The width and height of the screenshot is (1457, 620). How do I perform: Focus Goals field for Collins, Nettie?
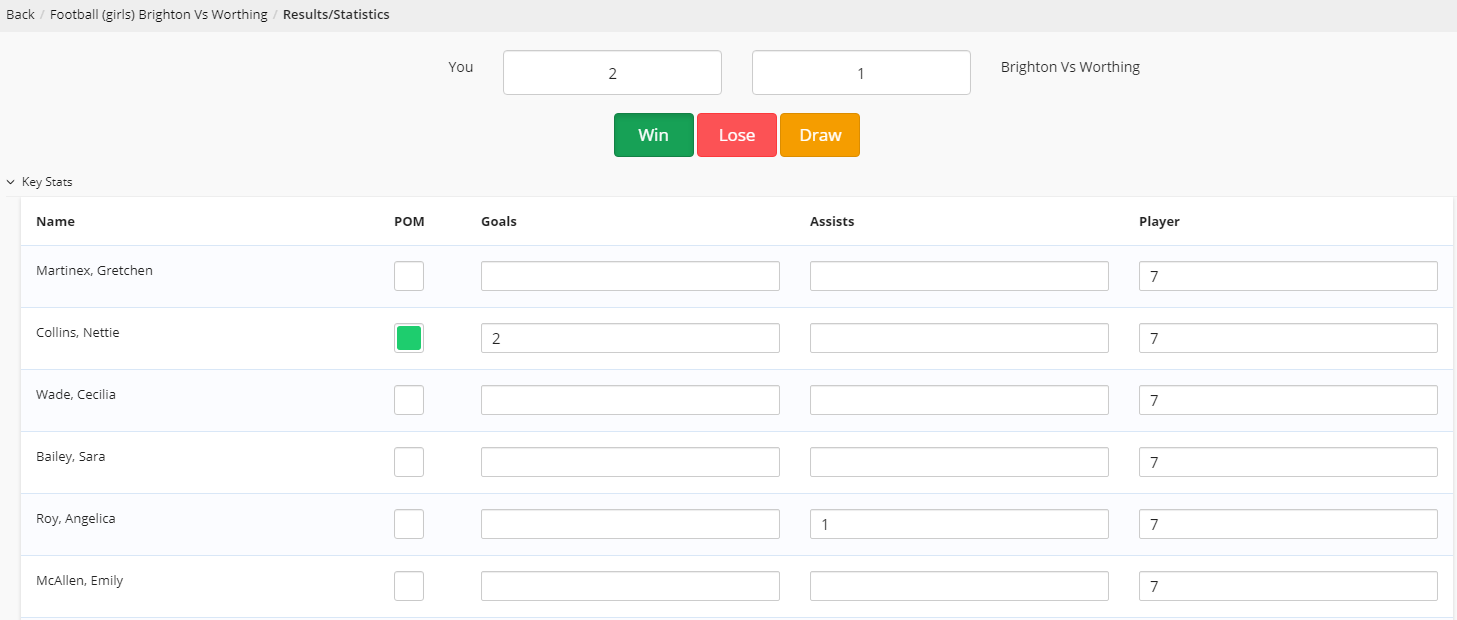[x=630, y=338]
